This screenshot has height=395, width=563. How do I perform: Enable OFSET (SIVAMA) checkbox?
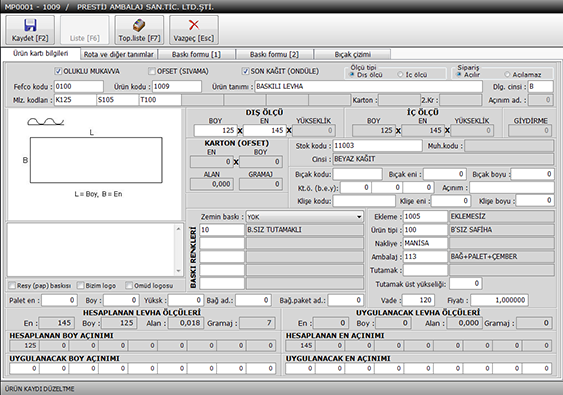coord(152,71)
